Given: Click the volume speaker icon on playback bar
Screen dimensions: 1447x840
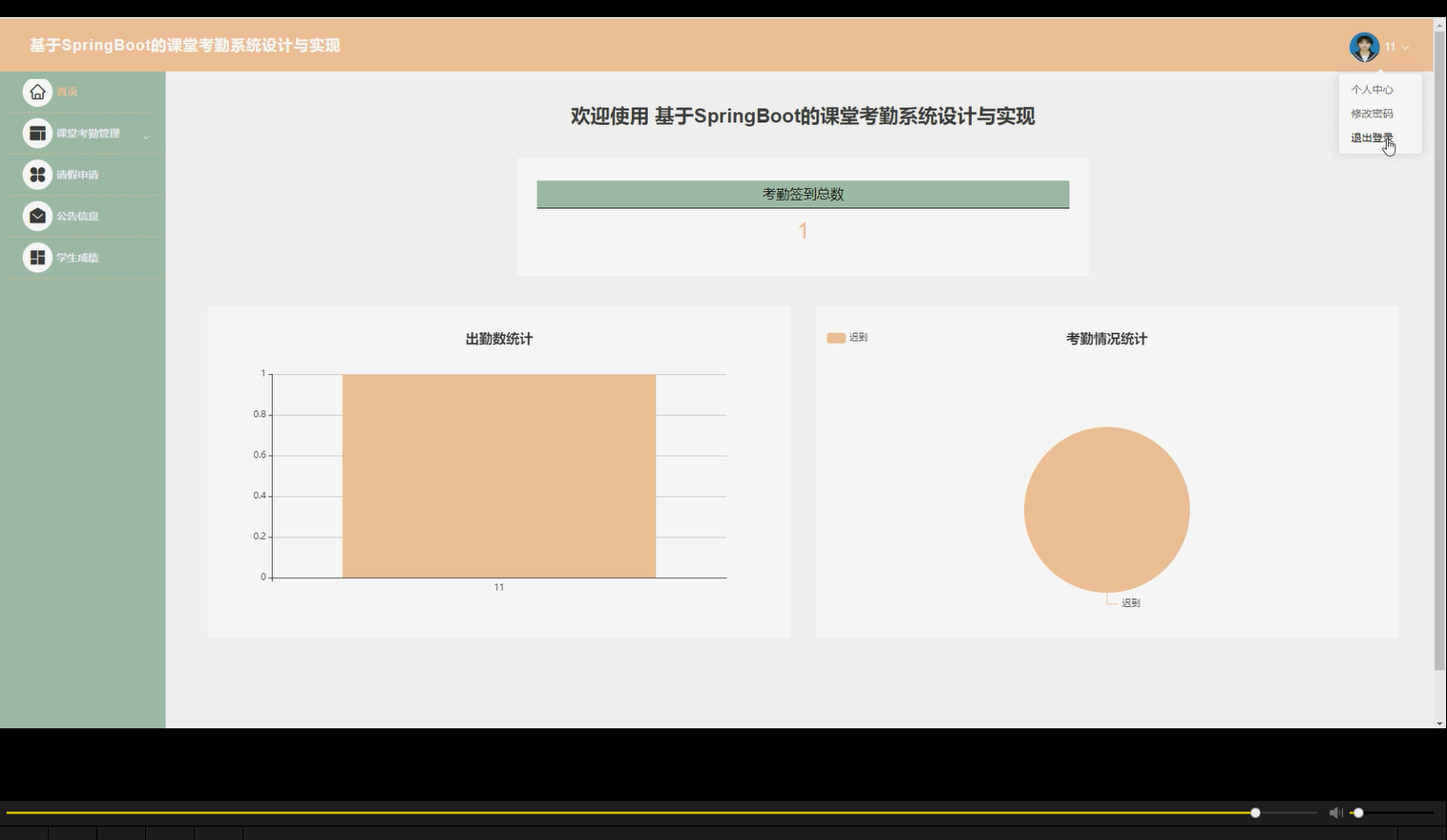Looking at the screenshot, I should (1336, 812).
